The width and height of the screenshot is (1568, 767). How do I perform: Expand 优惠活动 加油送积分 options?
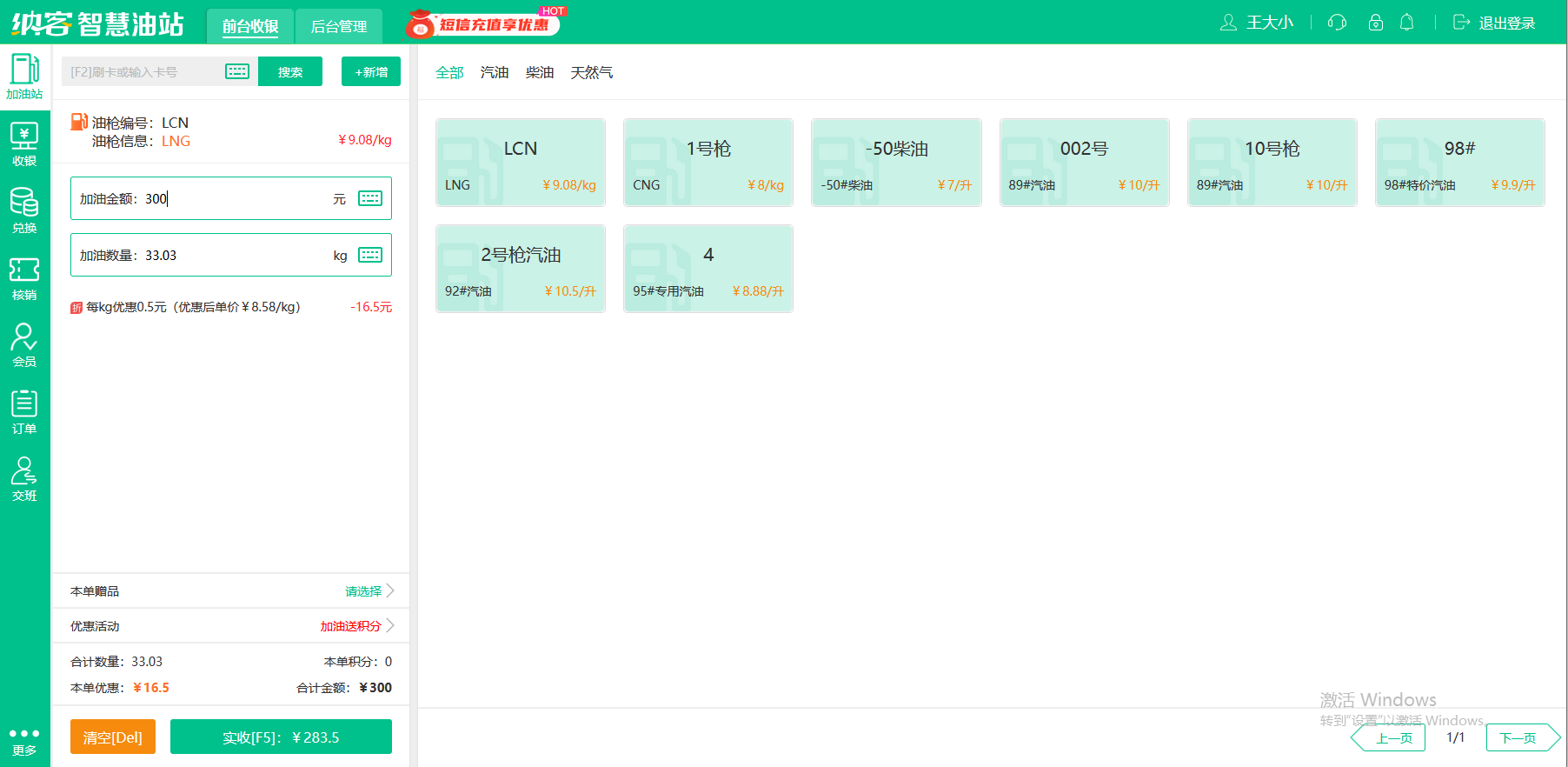357,626
